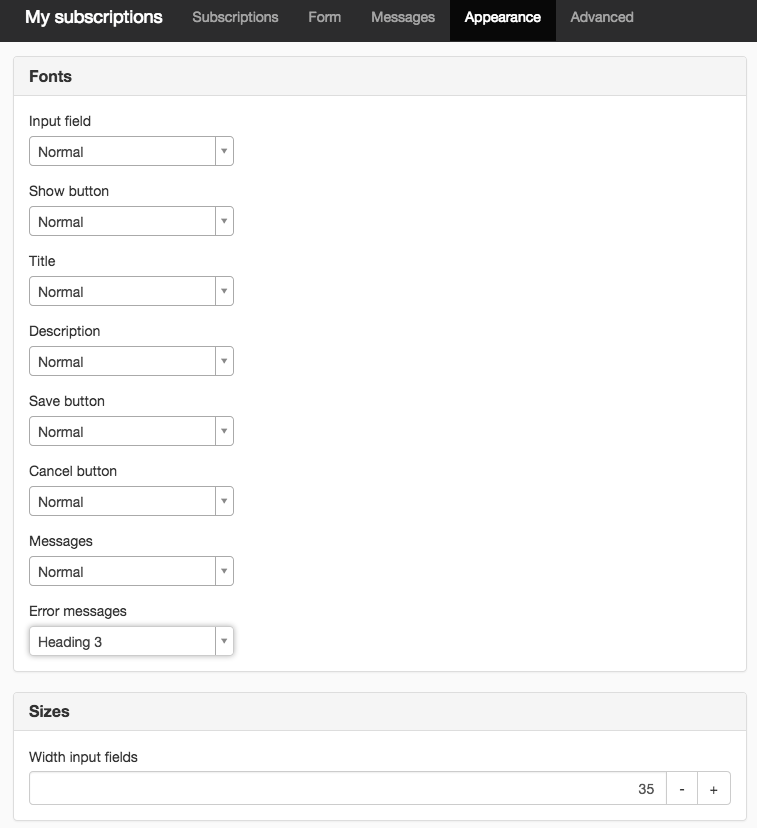Go to the Form tab
This screenshot has height=828, width=757.
[x=324, y=17]
